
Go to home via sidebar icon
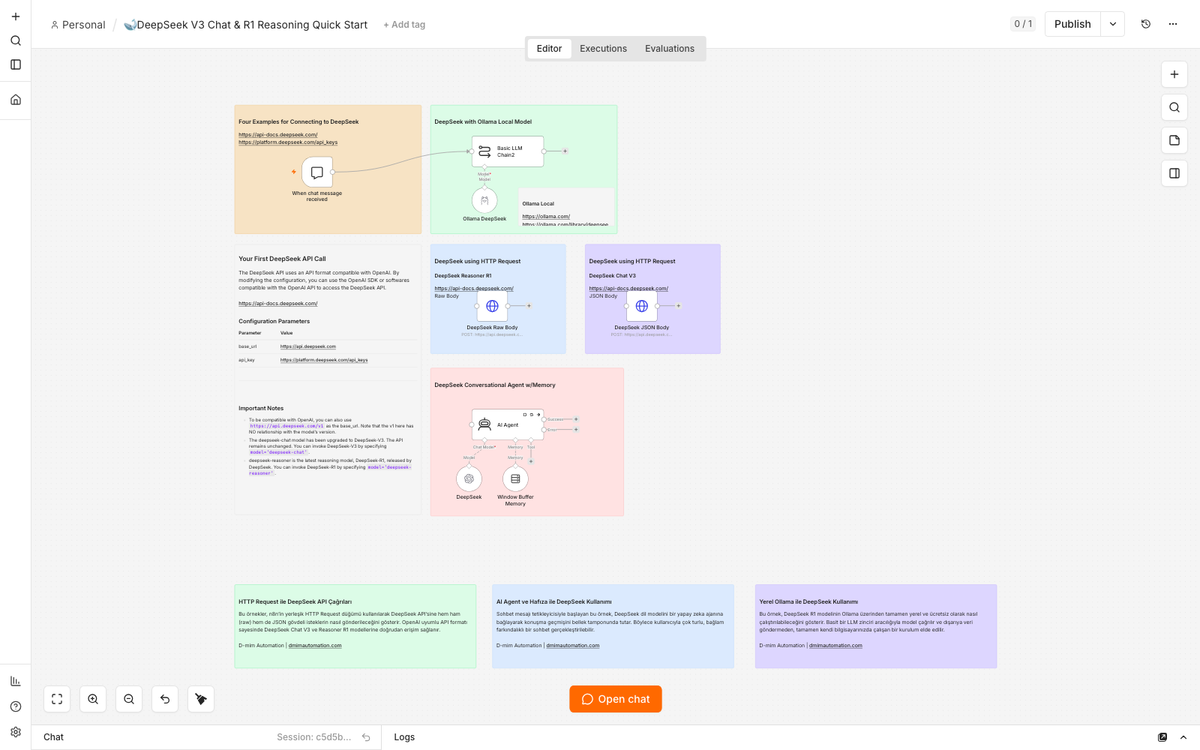15,99
